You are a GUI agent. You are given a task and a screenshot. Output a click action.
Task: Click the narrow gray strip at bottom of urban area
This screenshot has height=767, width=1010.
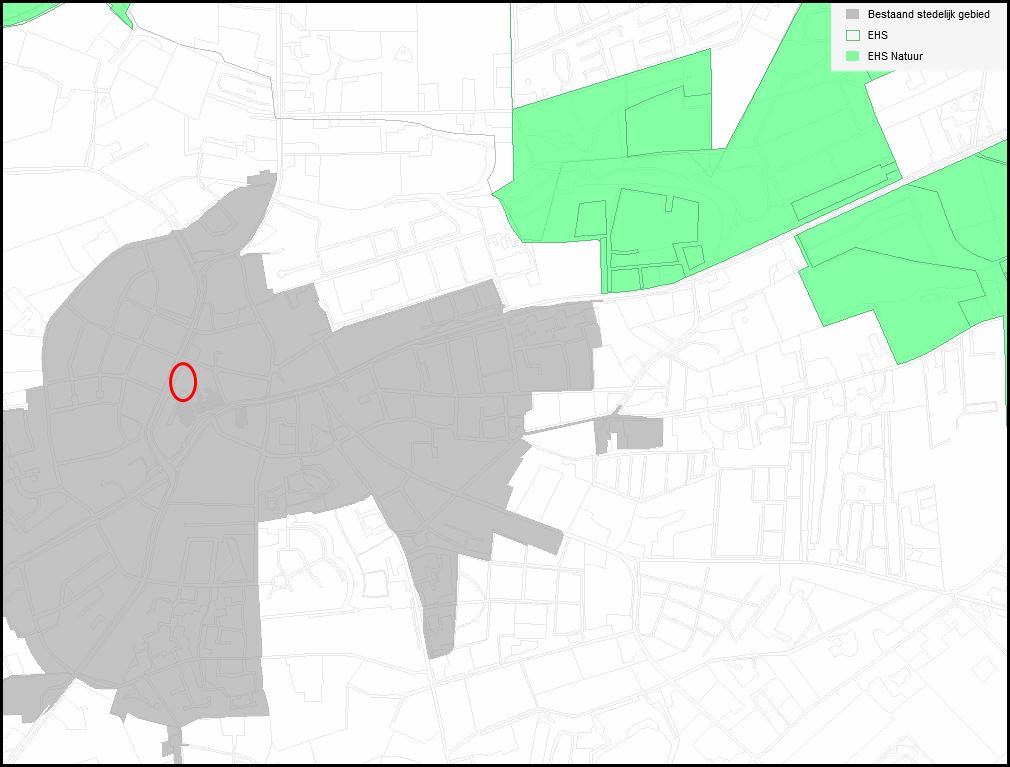point(174,742)
